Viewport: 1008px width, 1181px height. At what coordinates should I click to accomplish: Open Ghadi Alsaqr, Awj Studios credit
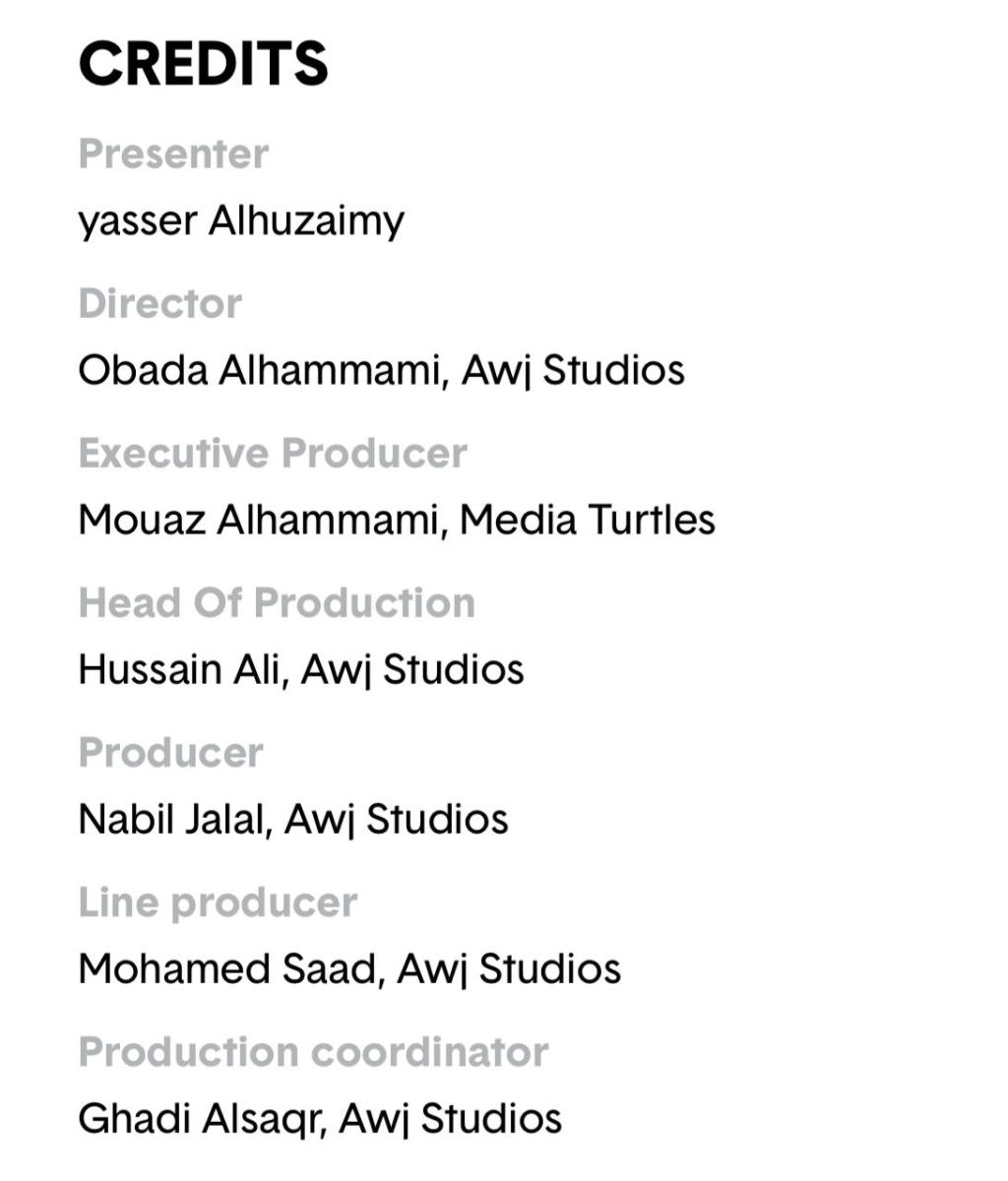pos(320,1119)
